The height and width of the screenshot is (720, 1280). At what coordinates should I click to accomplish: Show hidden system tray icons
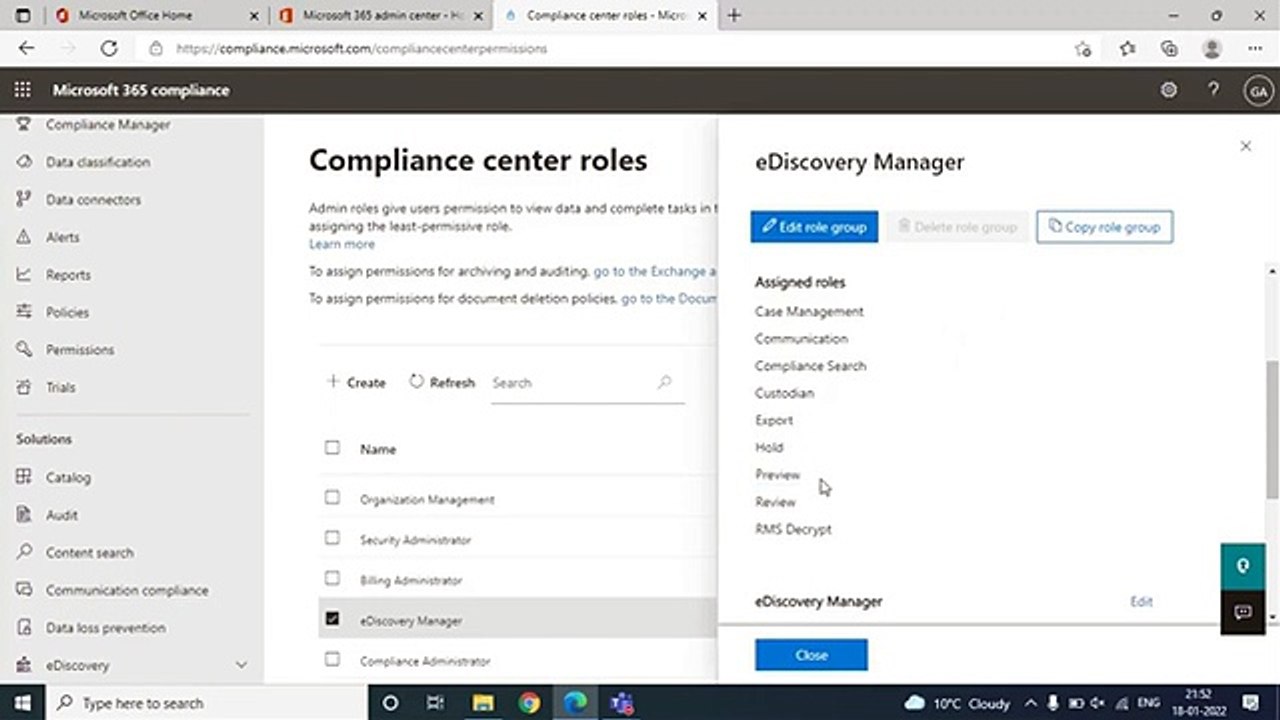click(x=1030, y=703)
